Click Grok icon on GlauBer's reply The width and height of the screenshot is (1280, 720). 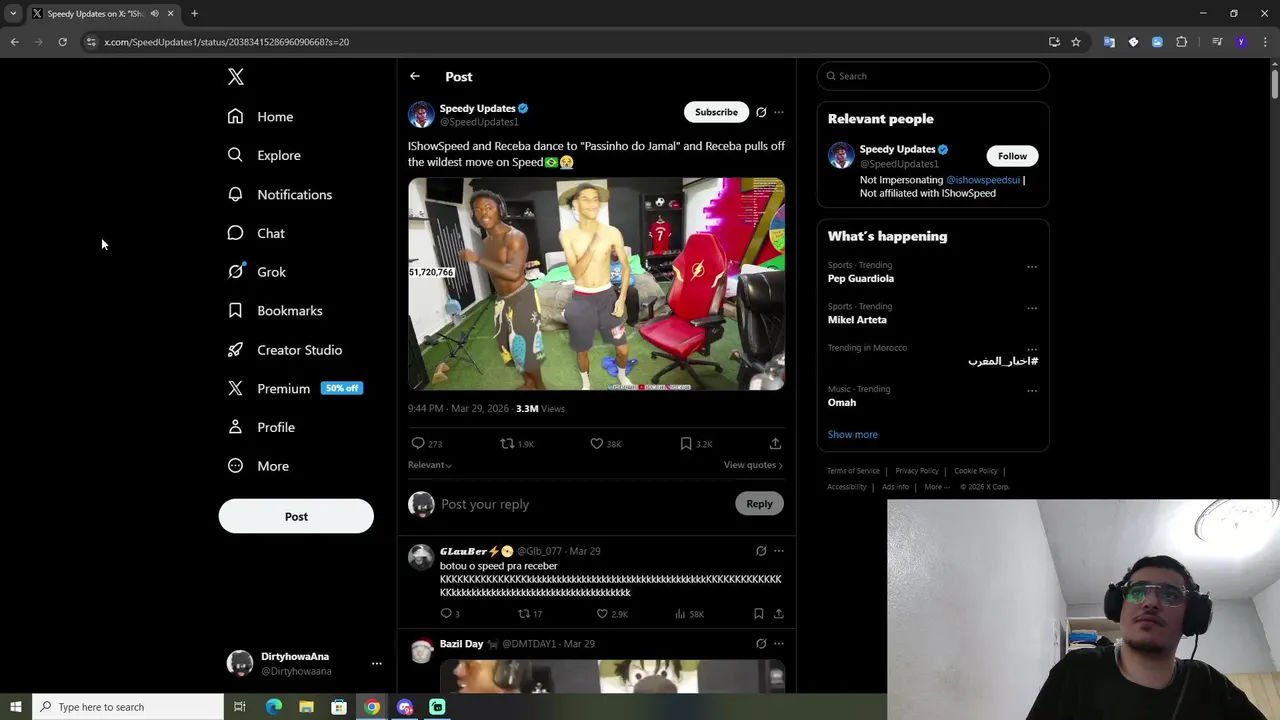tap(761, 551)
